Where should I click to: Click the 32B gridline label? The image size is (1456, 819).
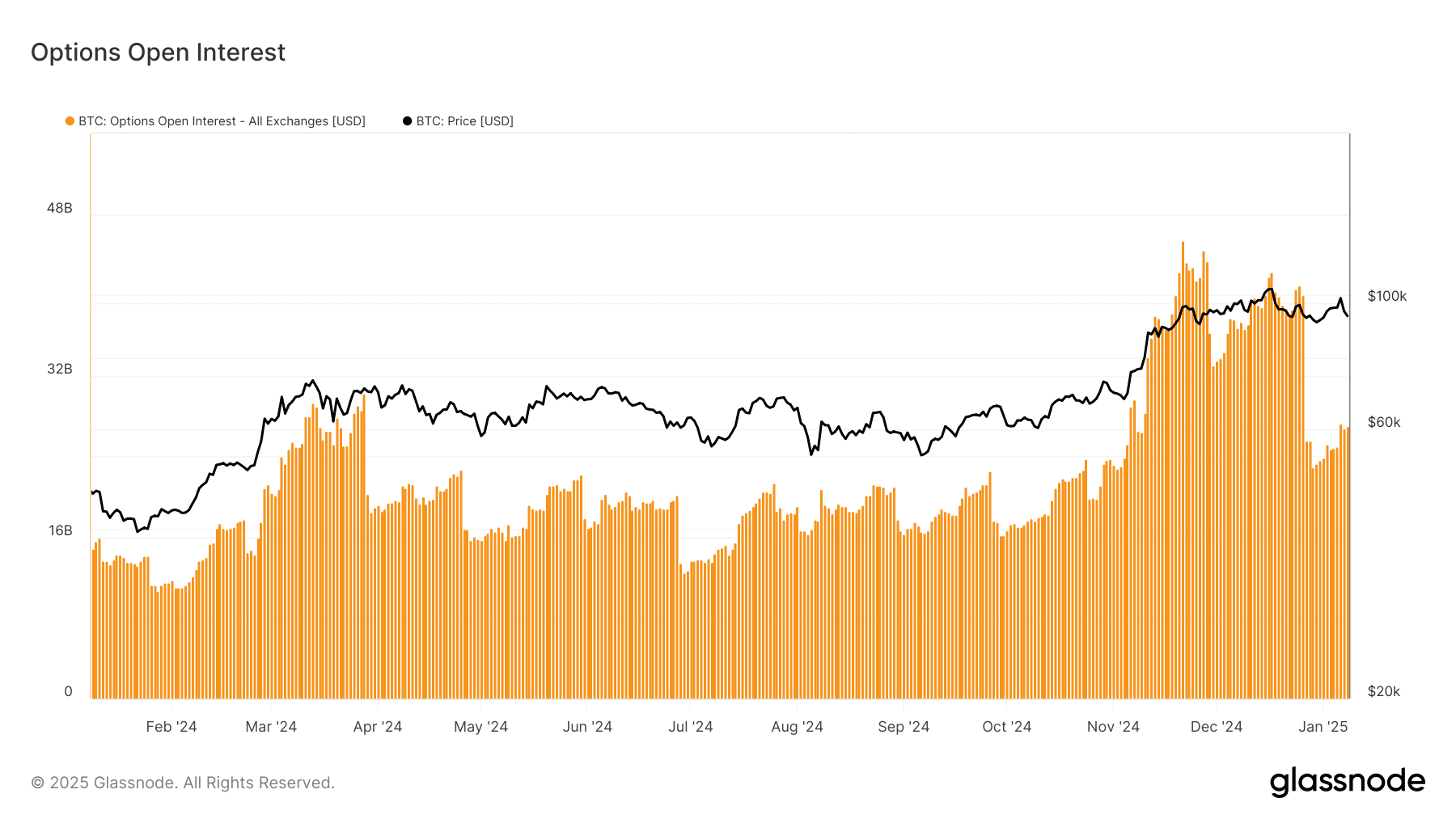click(x=61, y=369)
